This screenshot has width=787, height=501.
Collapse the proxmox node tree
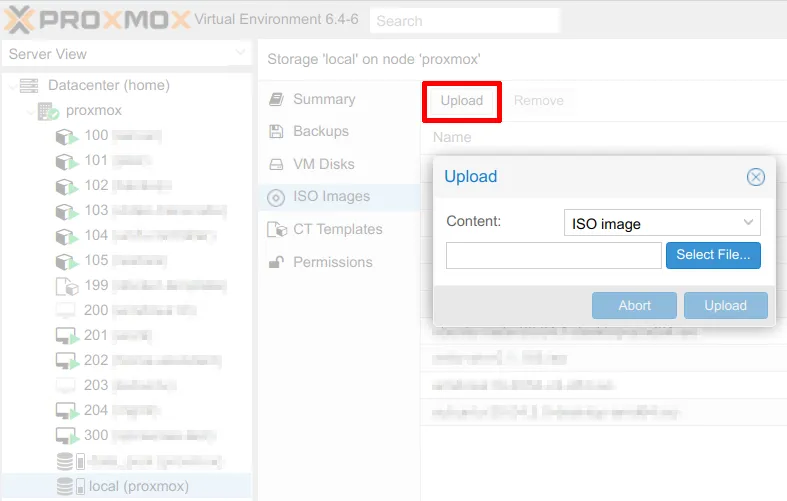click(30, 111)
